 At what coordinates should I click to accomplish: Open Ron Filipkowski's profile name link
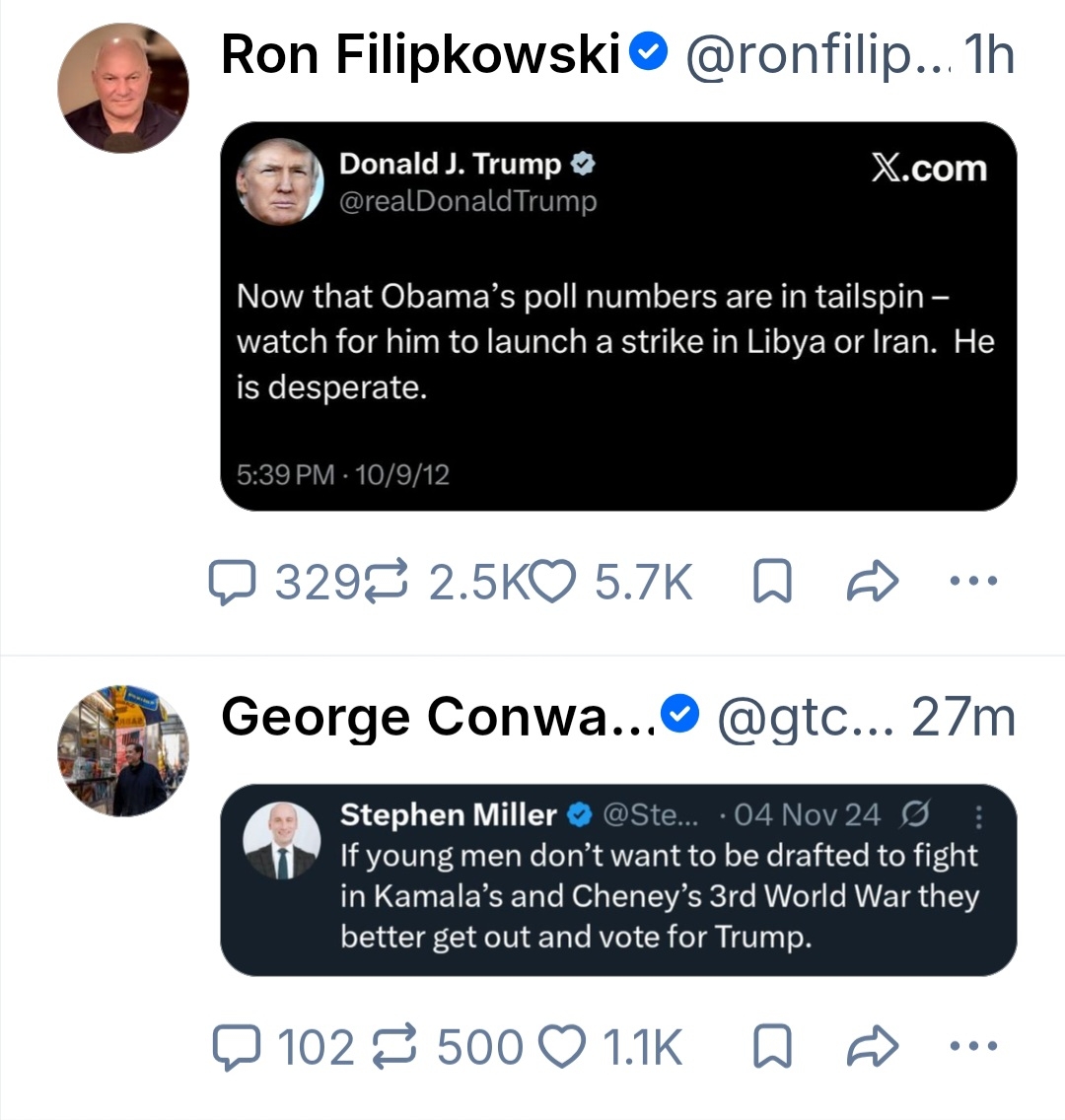[420, 54]
